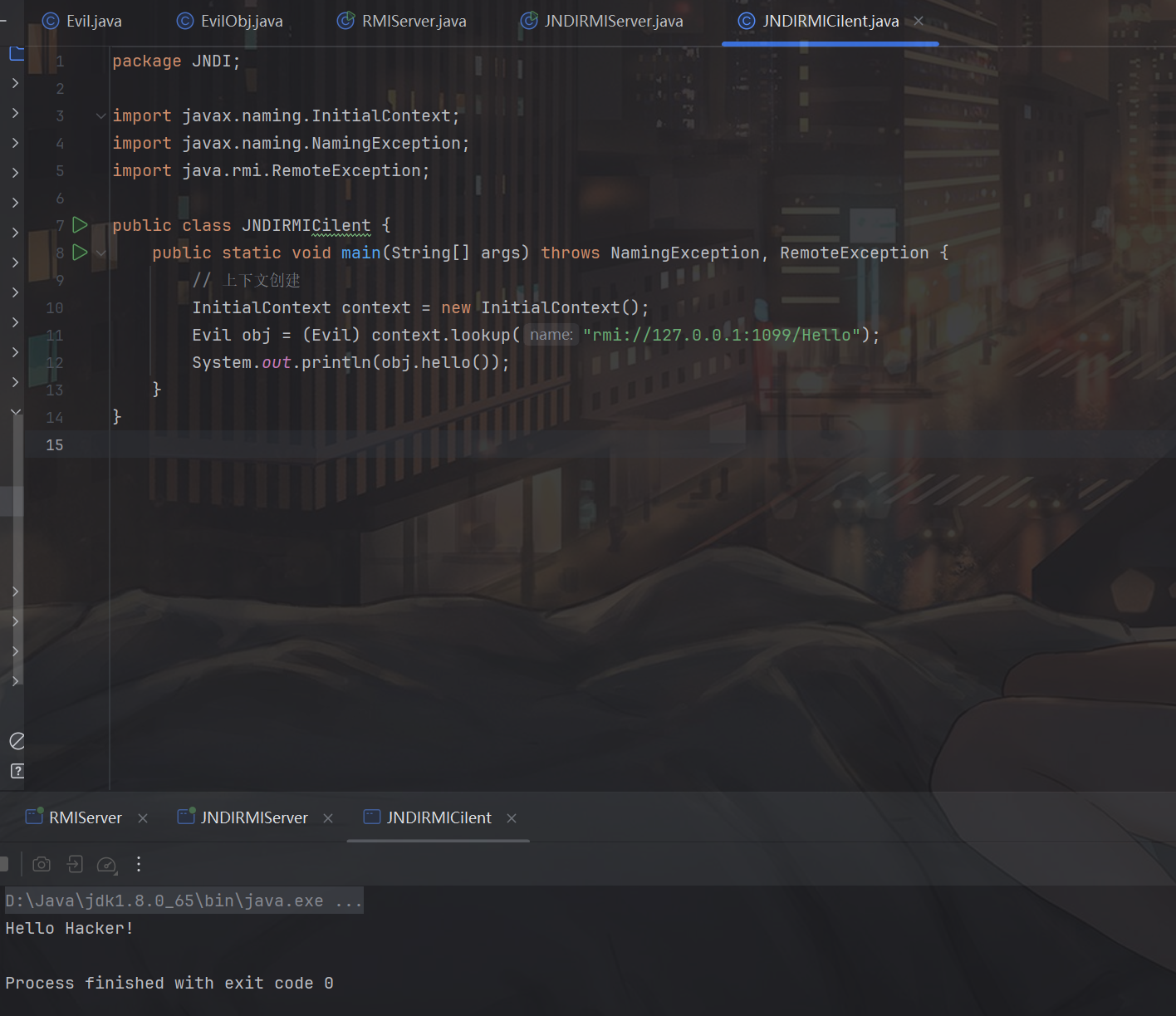Click the rmi://127.0.0.1:1099/Hello string in code
1176x1016 pixels.
pyautogui.click(x=721, y=336)
